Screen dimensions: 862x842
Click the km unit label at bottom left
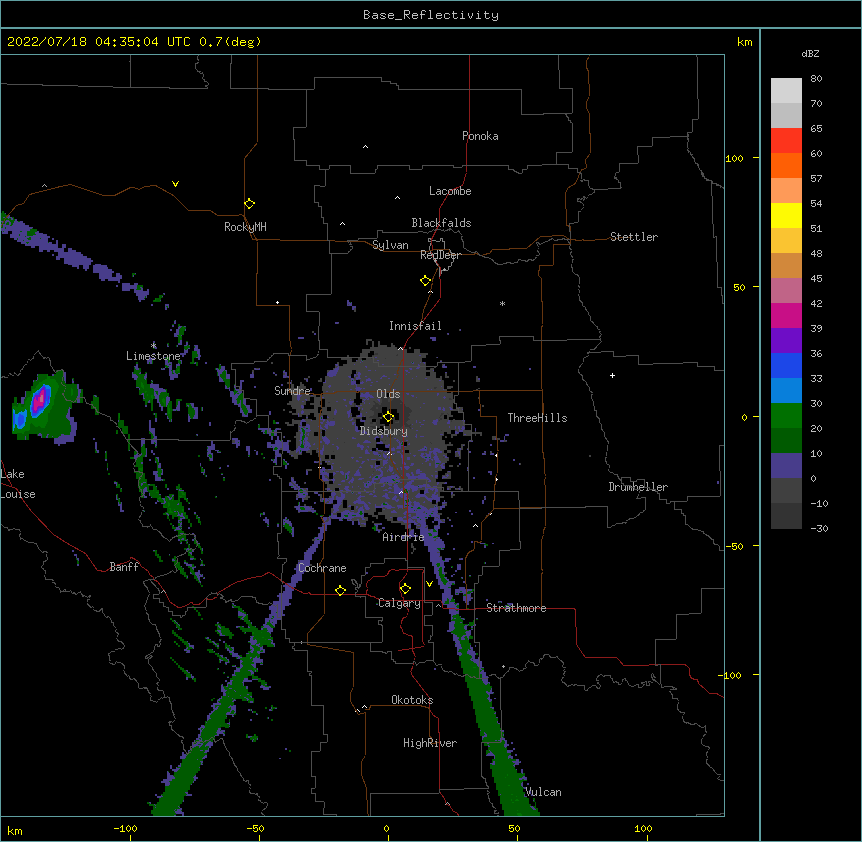[15, 830]
